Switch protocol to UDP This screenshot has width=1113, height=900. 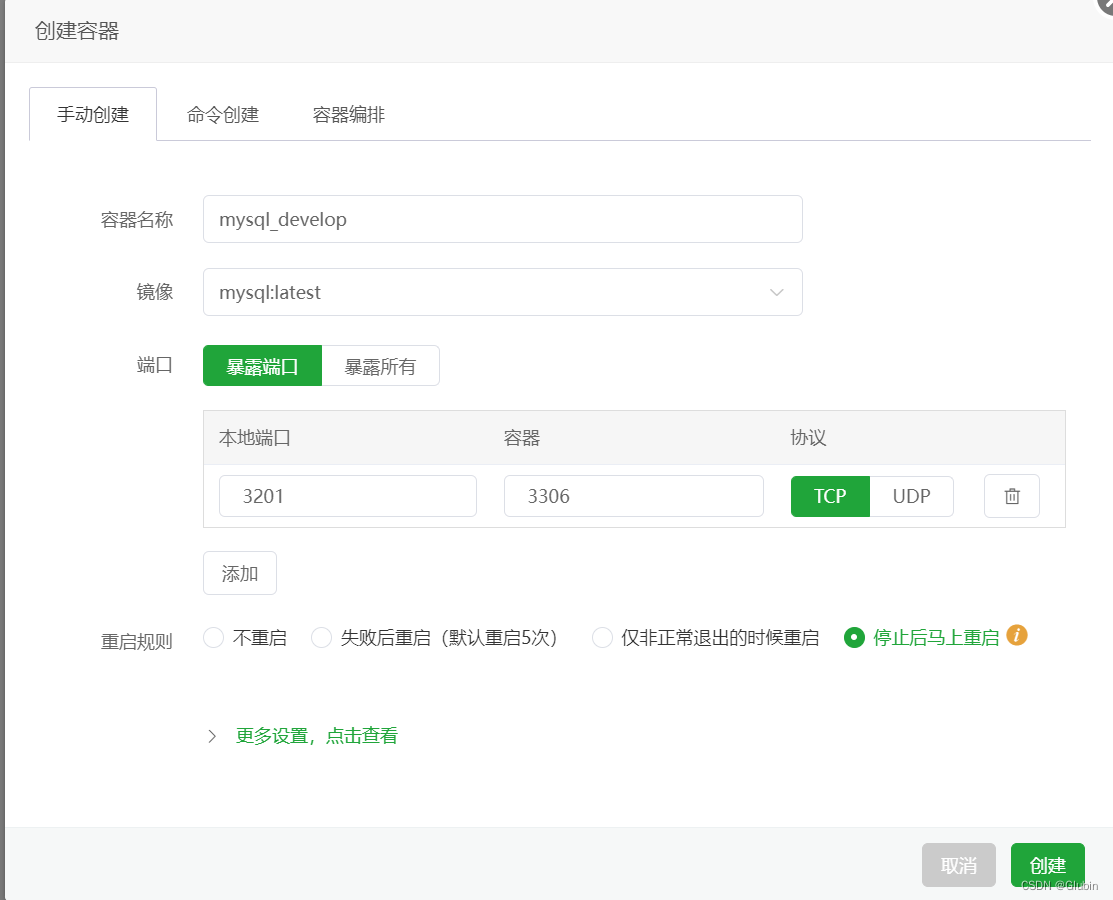point(911,496)
